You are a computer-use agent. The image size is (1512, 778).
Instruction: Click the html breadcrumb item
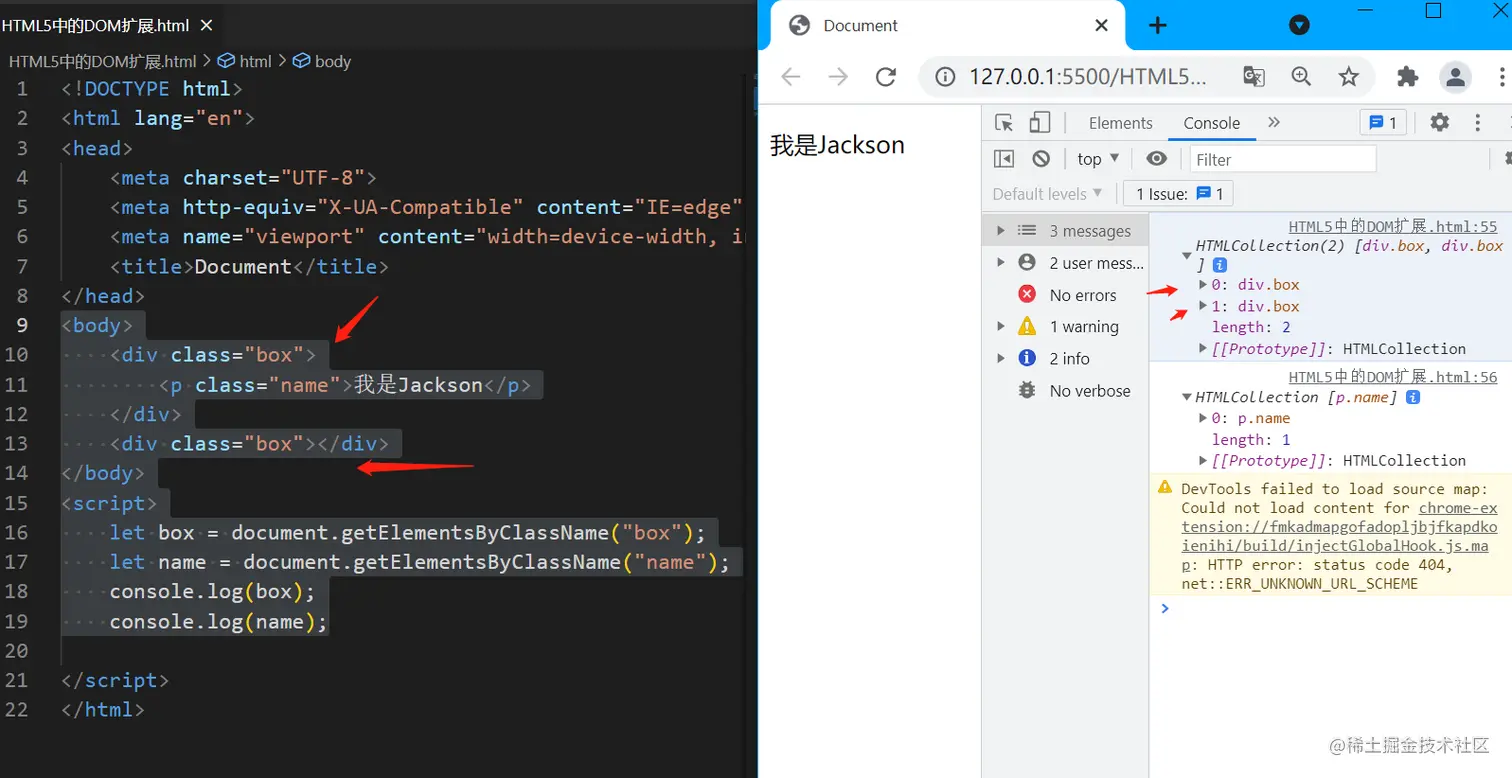(246, 61)
